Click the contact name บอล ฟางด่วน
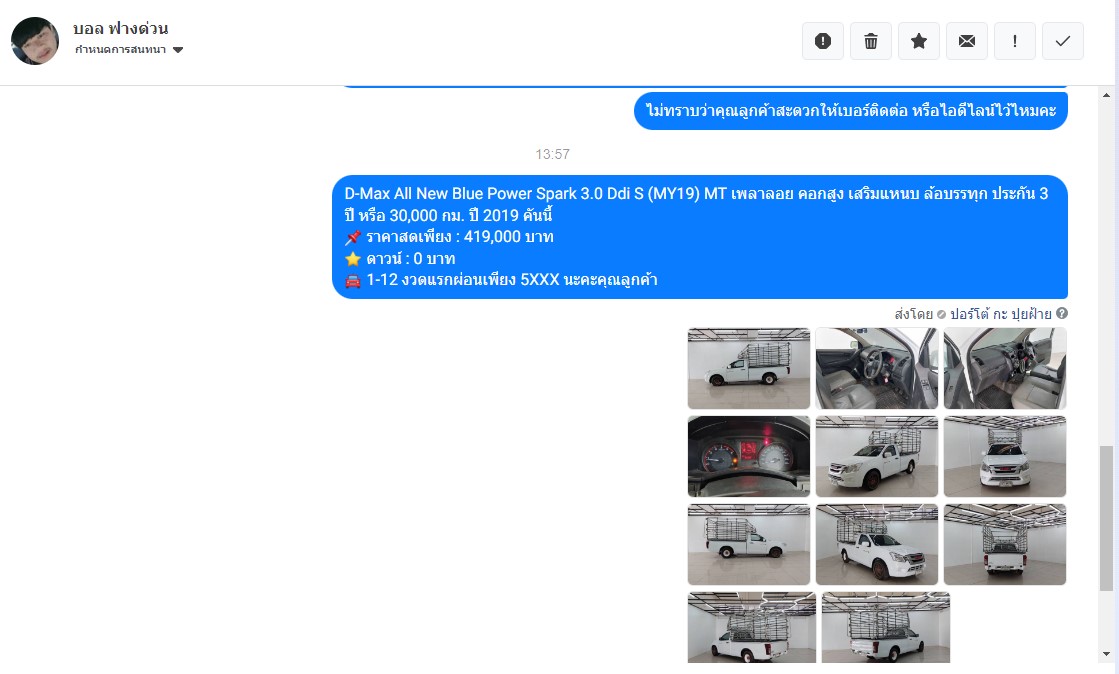The height and width of the screenshot is (674, 1119). click(x=121, y=29)
